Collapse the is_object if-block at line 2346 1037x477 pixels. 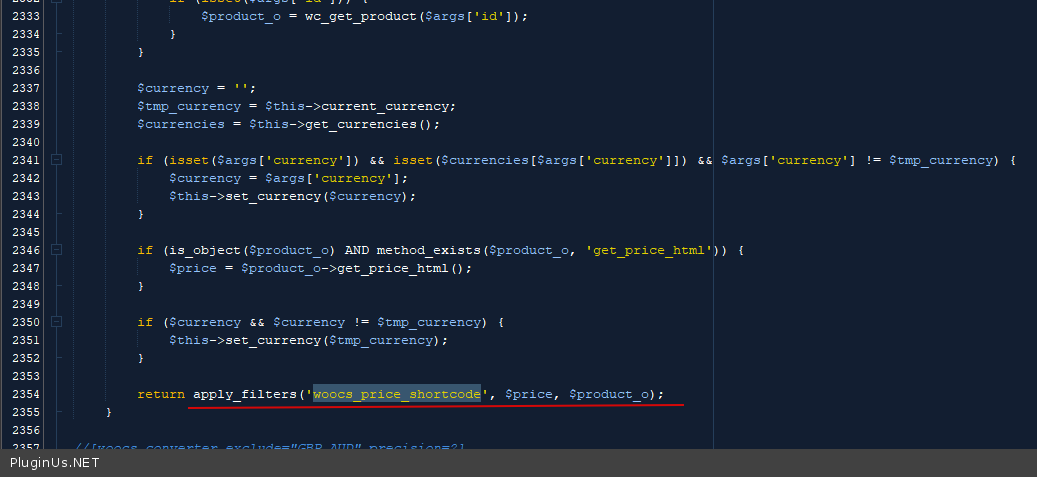57,250
